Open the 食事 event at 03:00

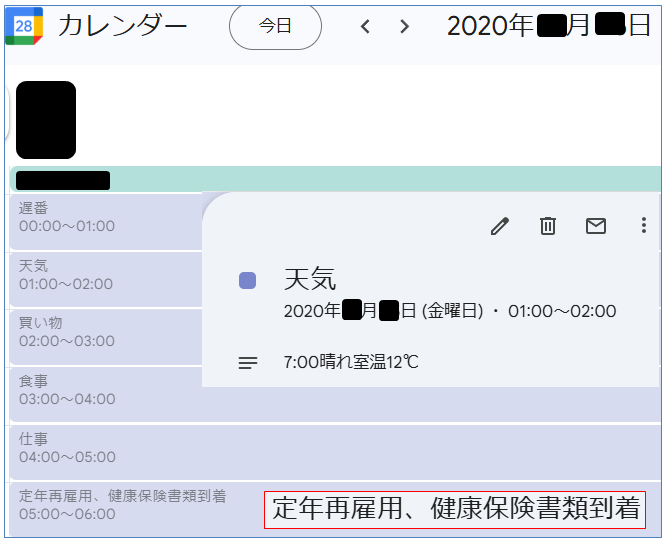click(100, 391)
